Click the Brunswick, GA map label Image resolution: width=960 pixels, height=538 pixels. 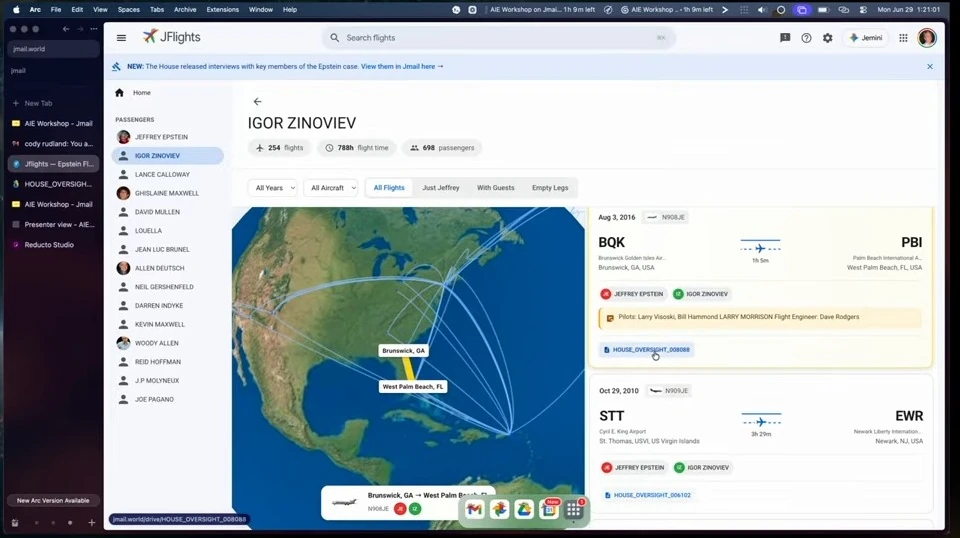pyautogui.click(x=403, y=351)
